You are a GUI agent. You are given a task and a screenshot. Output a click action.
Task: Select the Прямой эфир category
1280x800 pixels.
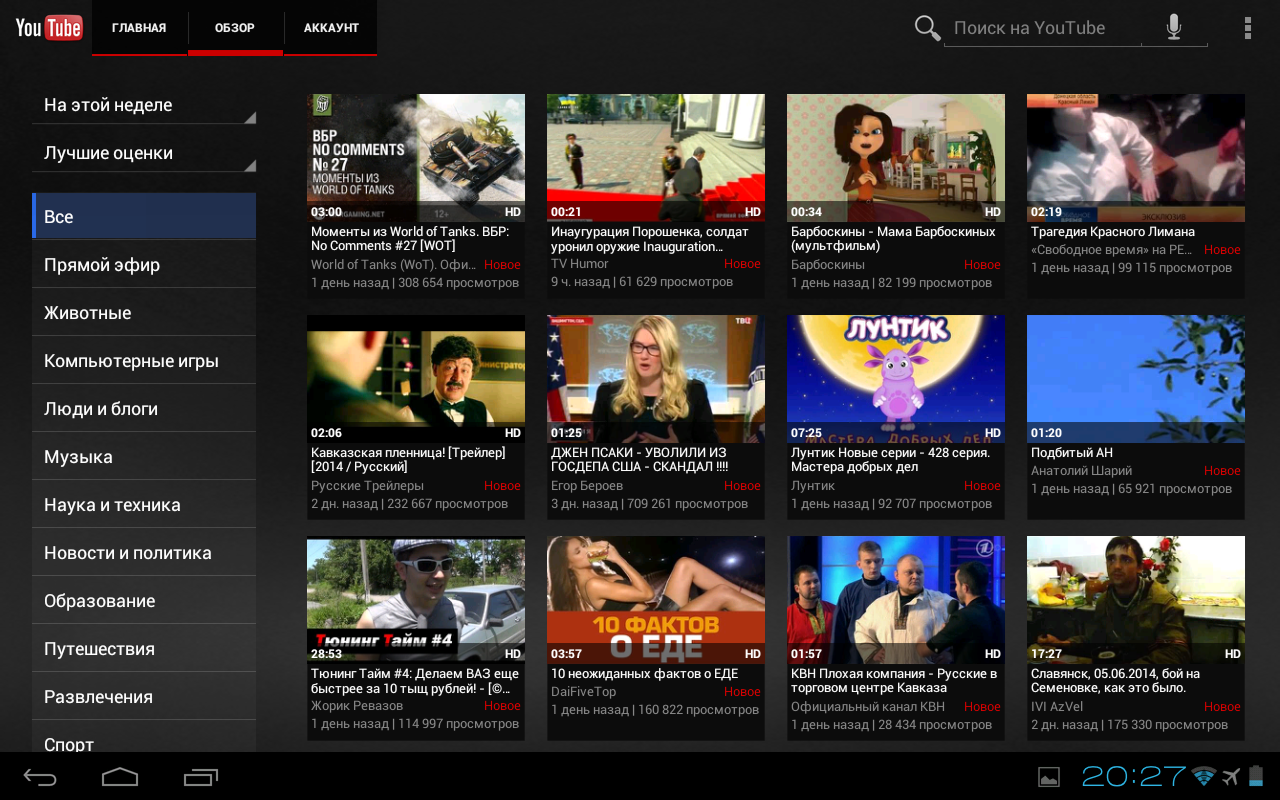[144, 265]
